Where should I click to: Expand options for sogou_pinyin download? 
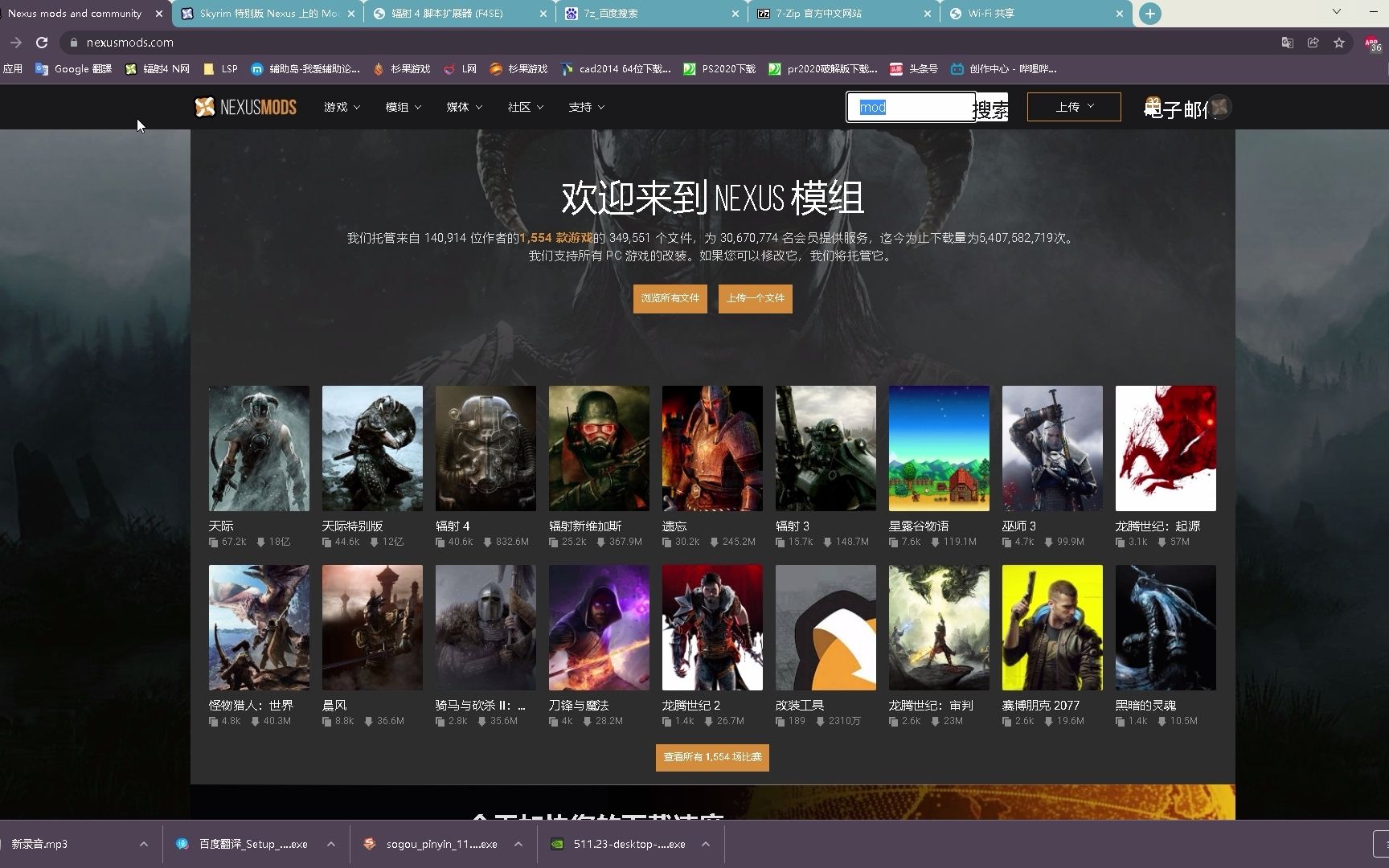click(x=518, y=844)
